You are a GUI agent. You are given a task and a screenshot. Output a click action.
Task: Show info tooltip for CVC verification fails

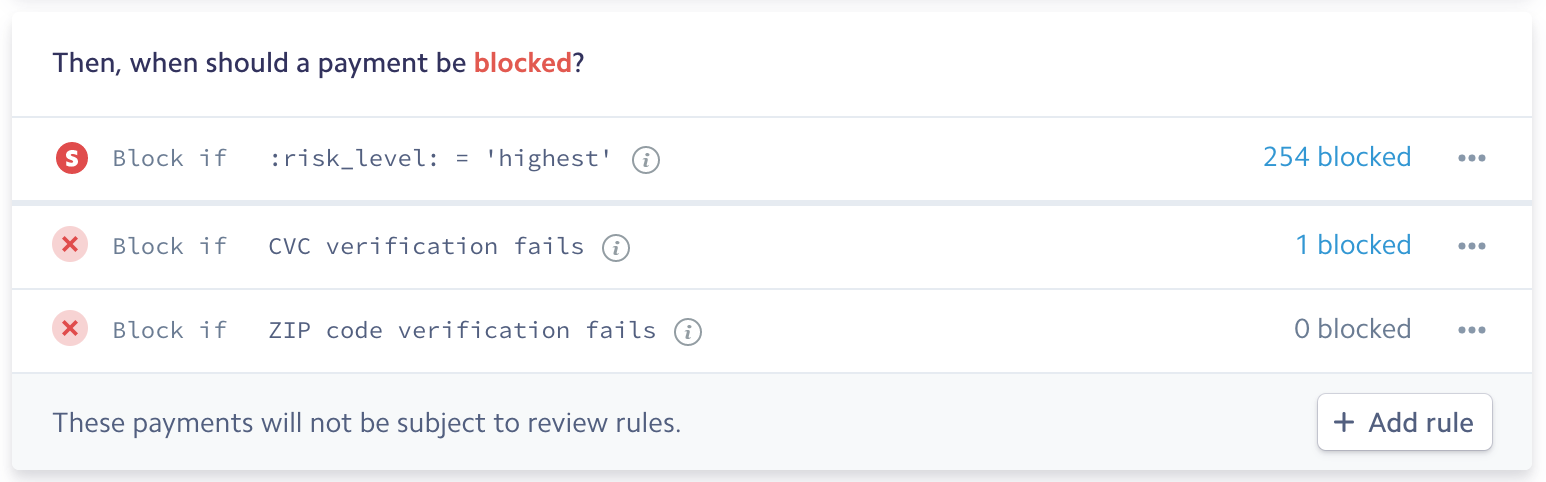point(616,247)
